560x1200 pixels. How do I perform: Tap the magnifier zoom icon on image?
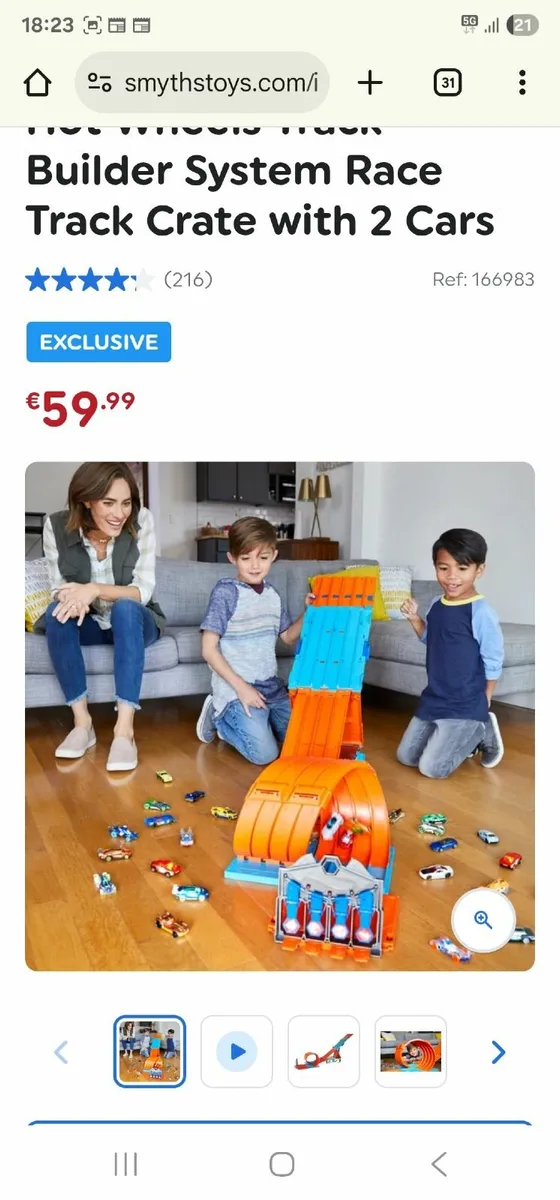pyautogui.click(x=483, y=921)
